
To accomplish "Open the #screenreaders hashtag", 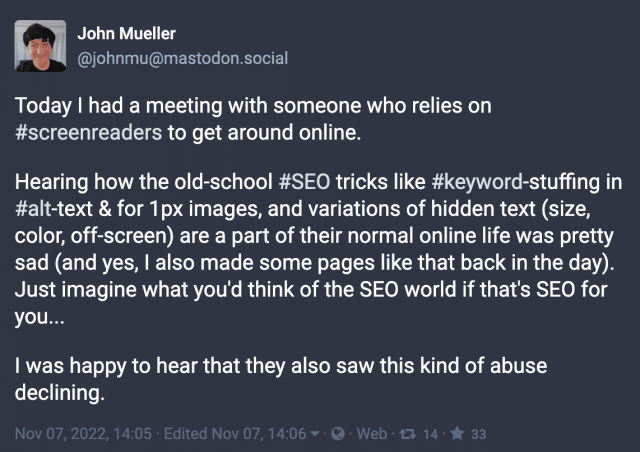I will click(x=88, y=133).
